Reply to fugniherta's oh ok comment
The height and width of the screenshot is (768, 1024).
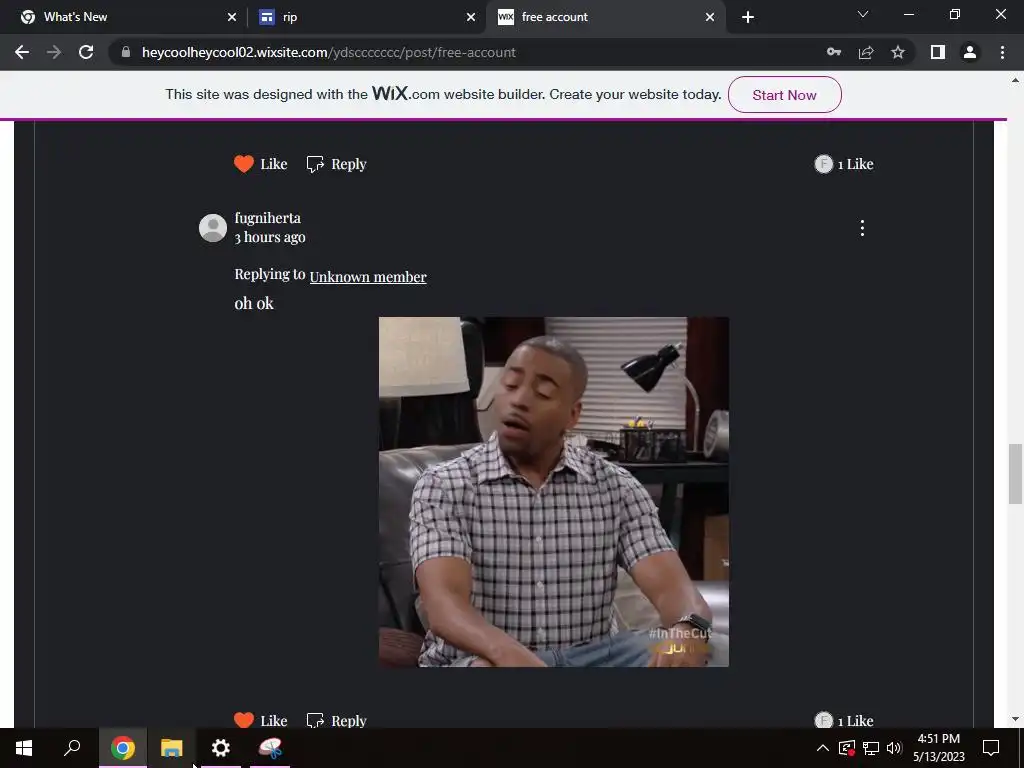[336, 720]
